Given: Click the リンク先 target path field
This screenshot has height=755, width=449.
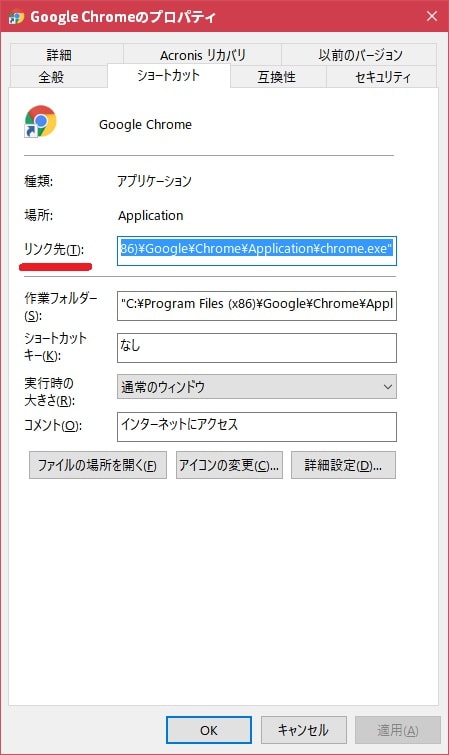Looking at the screenshot, I should 257,250.
